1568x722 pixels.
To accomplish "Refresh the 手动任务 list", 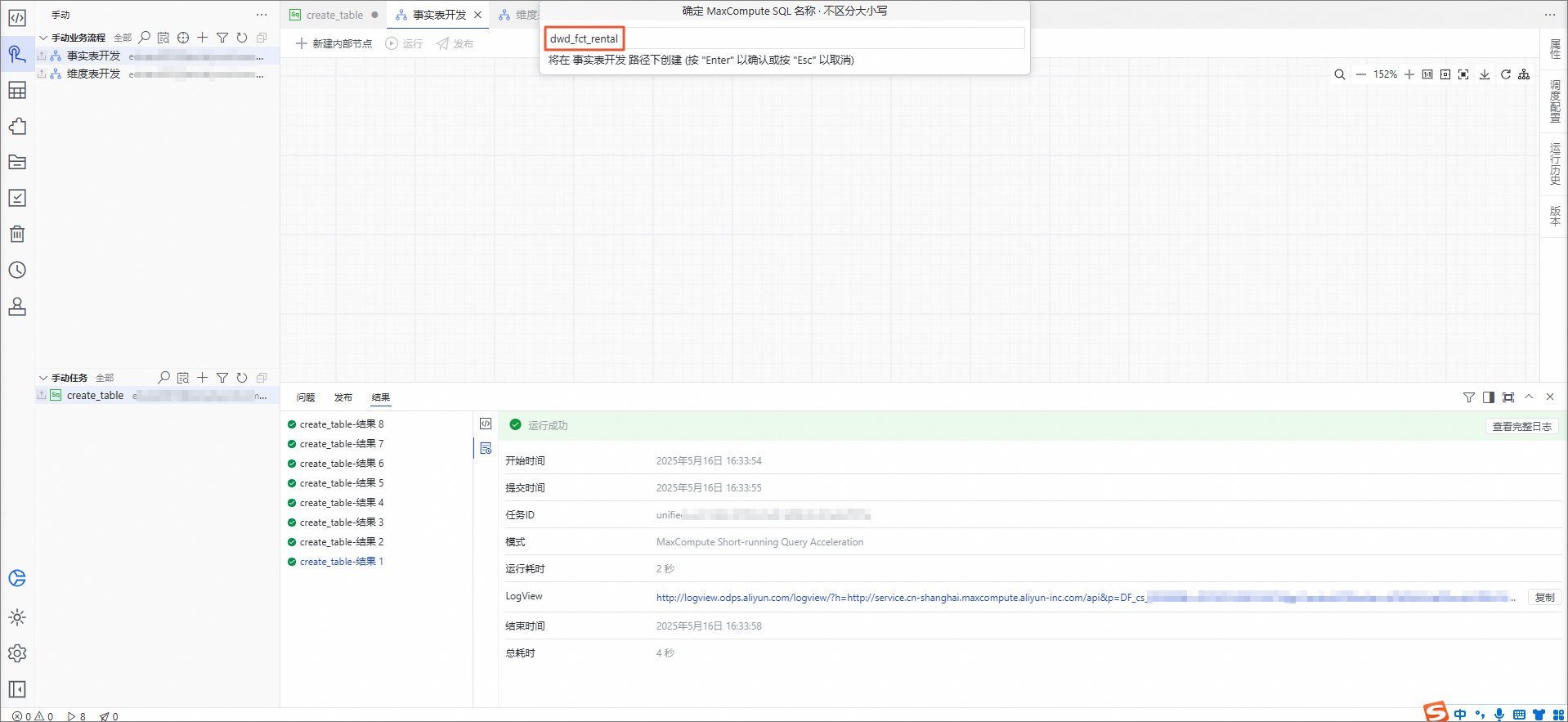I will 242,378.
